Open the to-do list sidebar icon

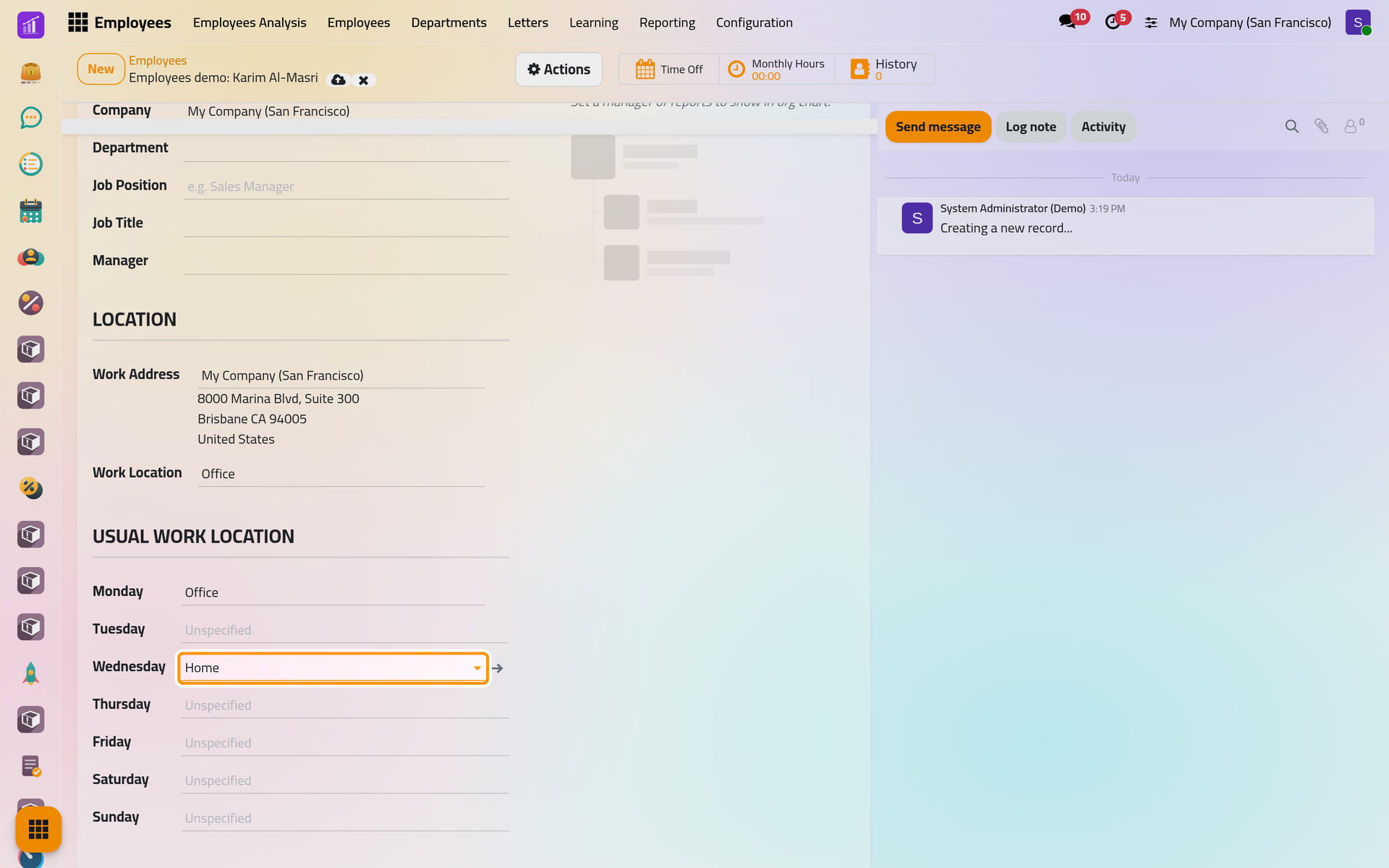pyautogui.click(x=31, y=164)
